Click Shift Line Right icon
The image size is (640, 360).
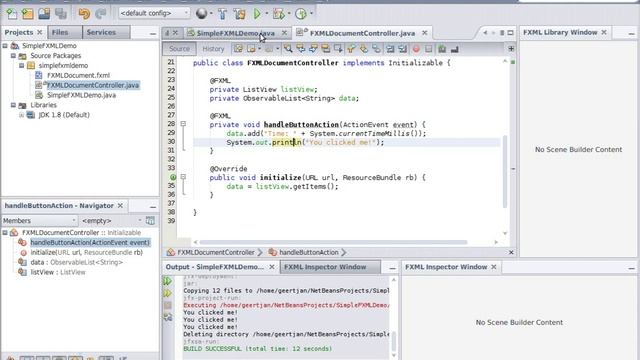402,49
